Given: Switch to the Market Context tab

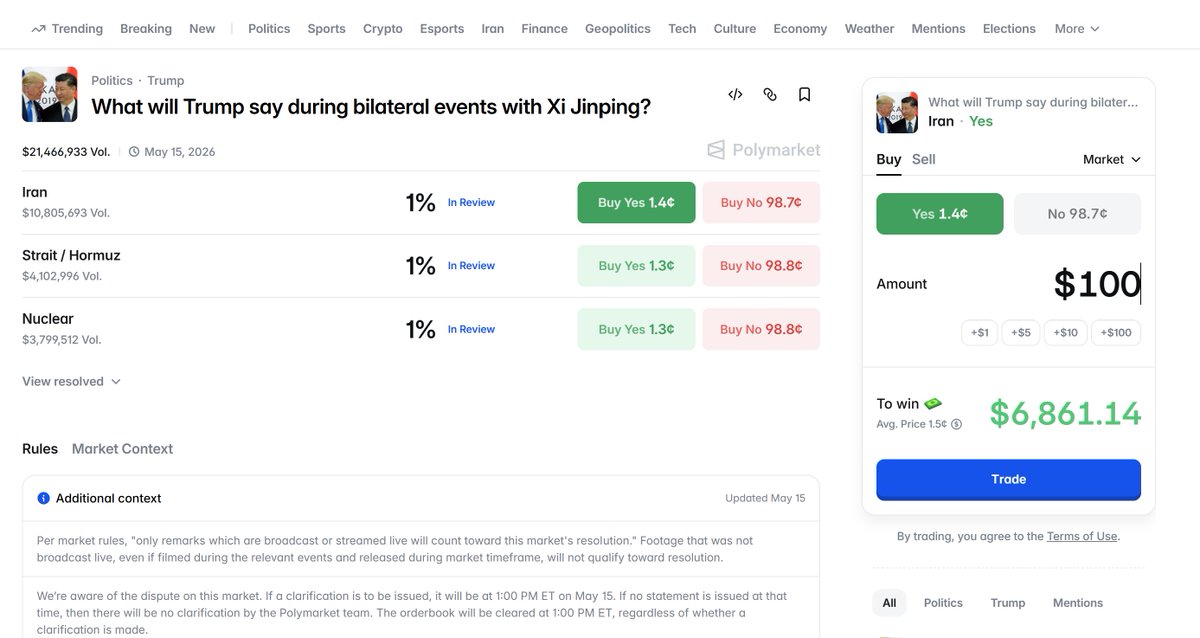Looking at the screenshot, I should pyautogui.click(x=122, y=449).
